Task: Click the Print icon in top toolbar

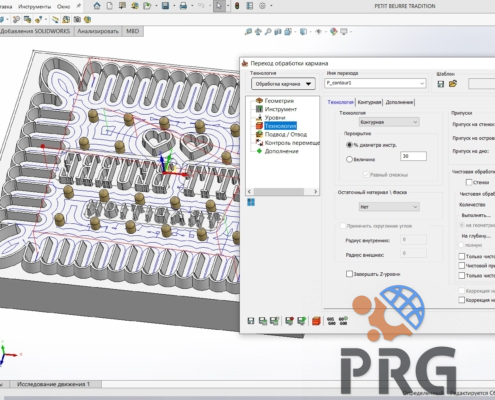Action: (183, 6)
